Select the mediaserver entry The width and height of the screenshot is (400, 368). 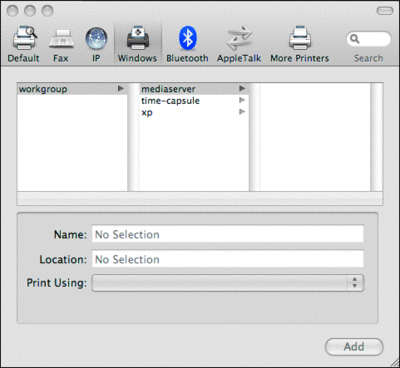tap(194, 89)
